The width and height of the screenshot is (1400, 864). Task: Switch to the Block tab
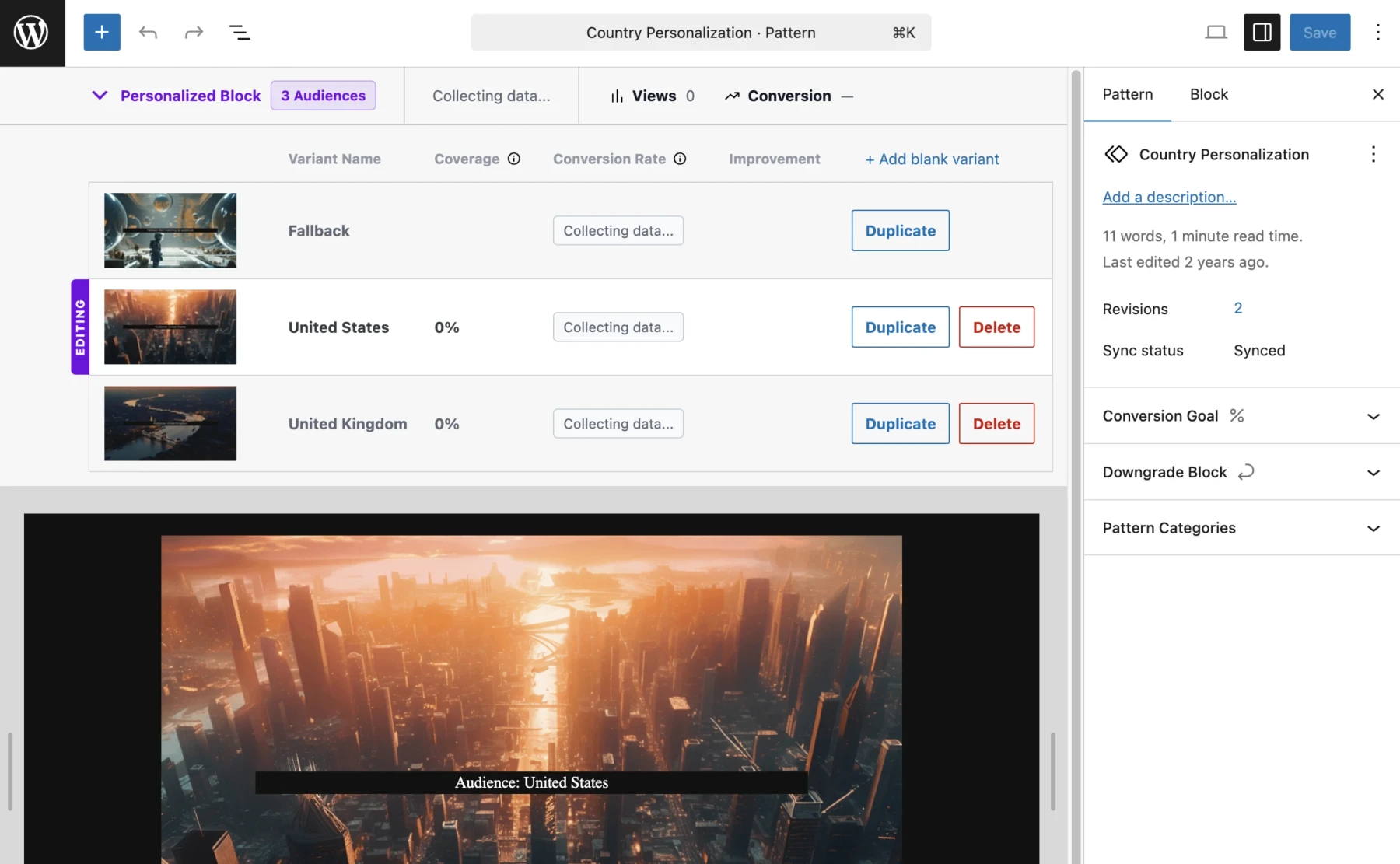coord(1208,94)
